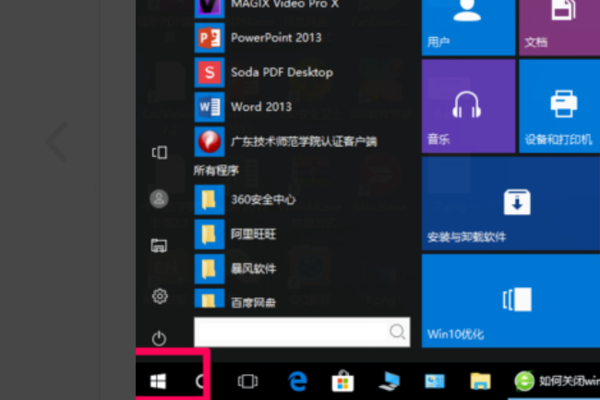Click the start menu search box
Screen dimensions: 600x400
point(302,332)
